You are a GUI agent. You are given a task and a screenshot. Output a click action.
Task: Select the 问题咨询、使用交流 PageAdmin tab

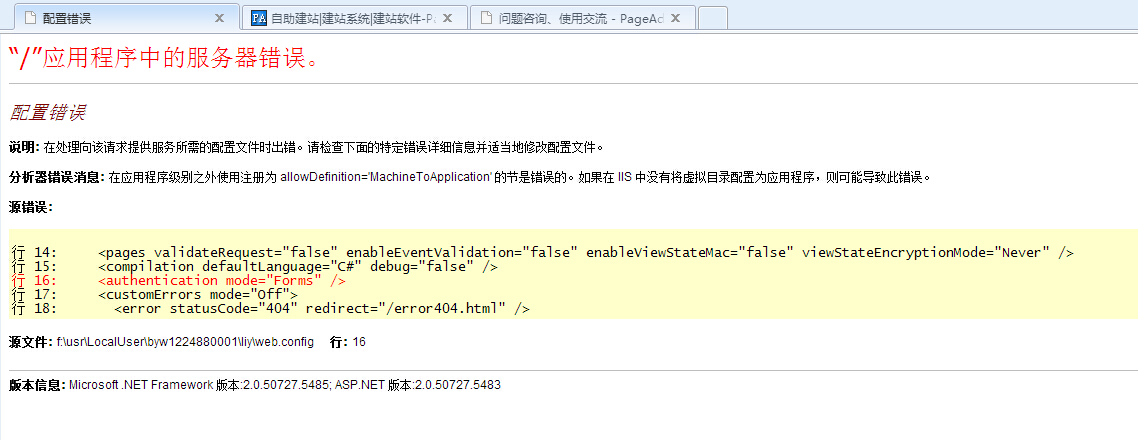[580, 18]
